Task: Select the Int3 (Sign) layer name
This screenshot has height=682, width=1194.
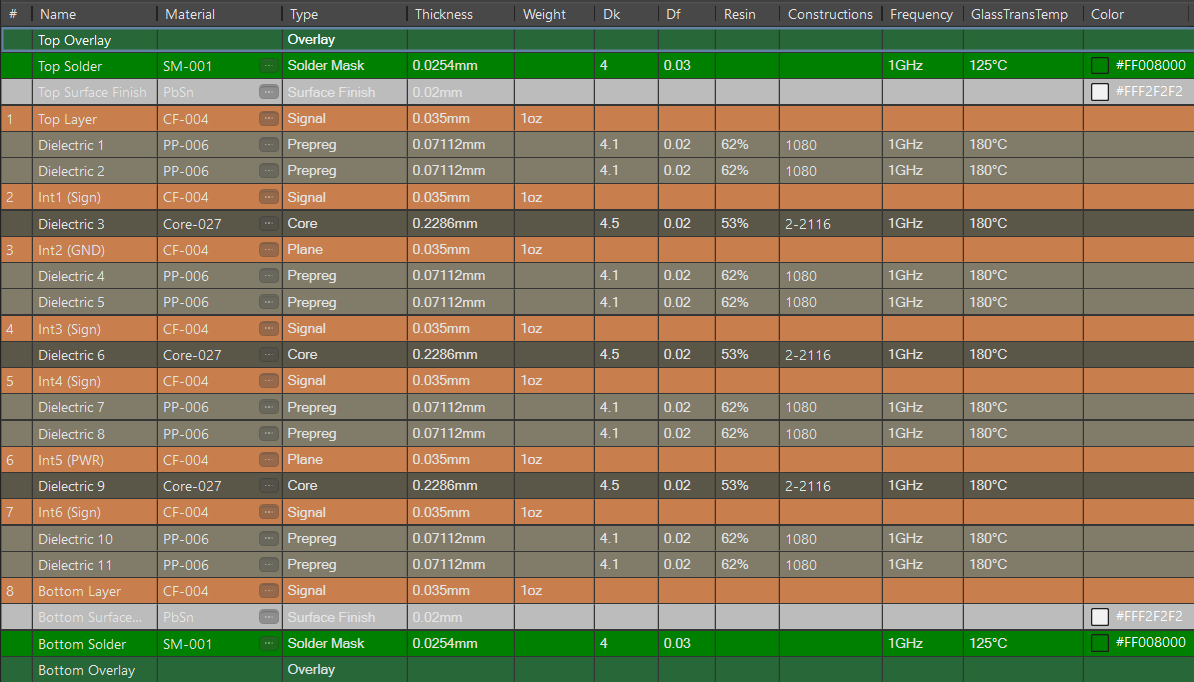Action: pyautogui.click(x=70, y=329)
